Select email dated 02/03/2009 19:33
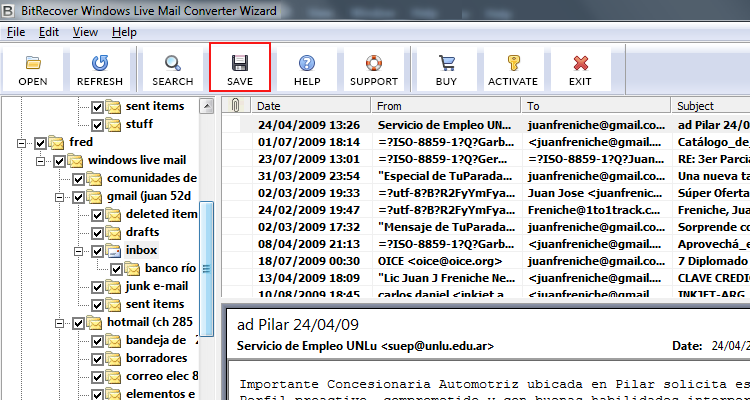750x400 pixels. (485, 193)
